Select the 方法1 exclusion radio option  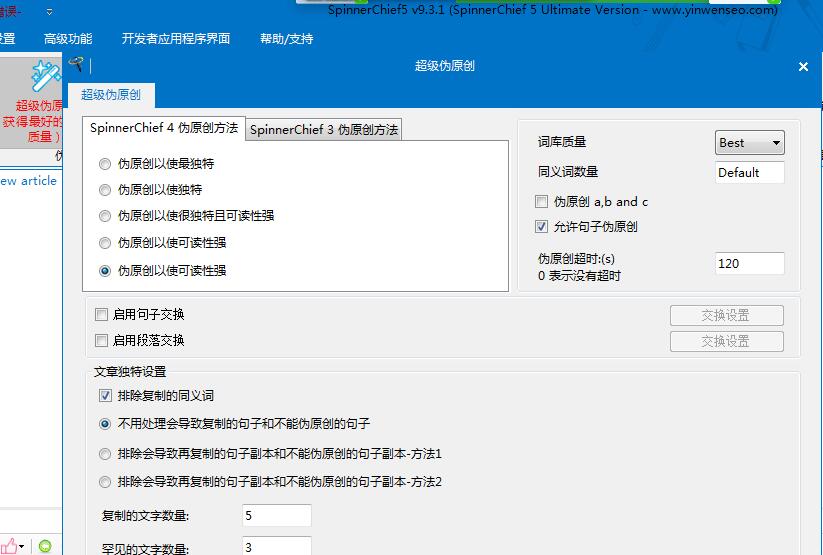105,454
